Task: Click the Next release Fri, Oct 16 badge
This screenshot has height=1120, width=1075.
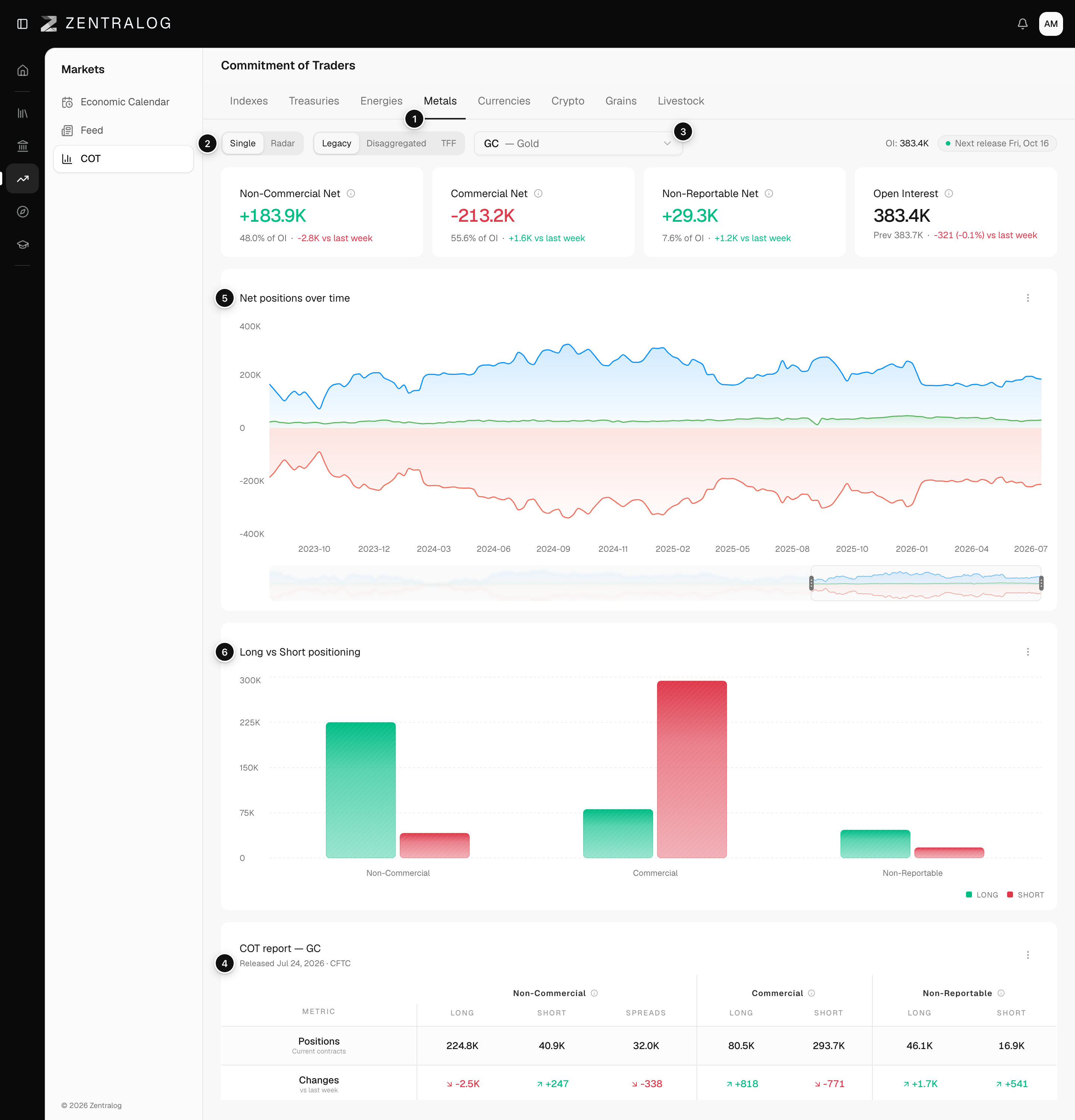Action: coord(997,143)
